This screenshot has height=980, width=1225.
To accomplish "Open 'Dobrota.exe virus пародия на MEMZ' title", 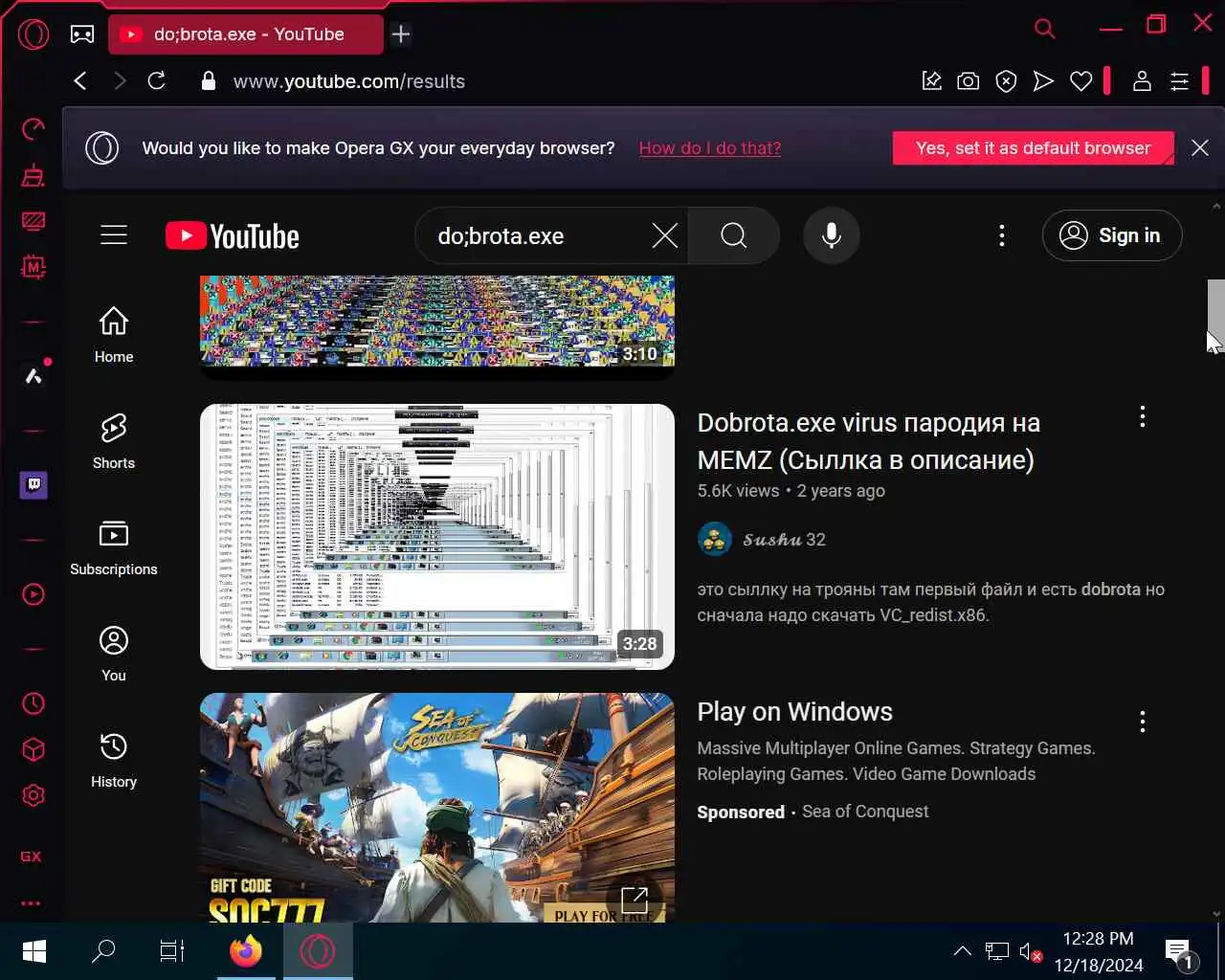I will pyautogui.click(x=868, y=441).
